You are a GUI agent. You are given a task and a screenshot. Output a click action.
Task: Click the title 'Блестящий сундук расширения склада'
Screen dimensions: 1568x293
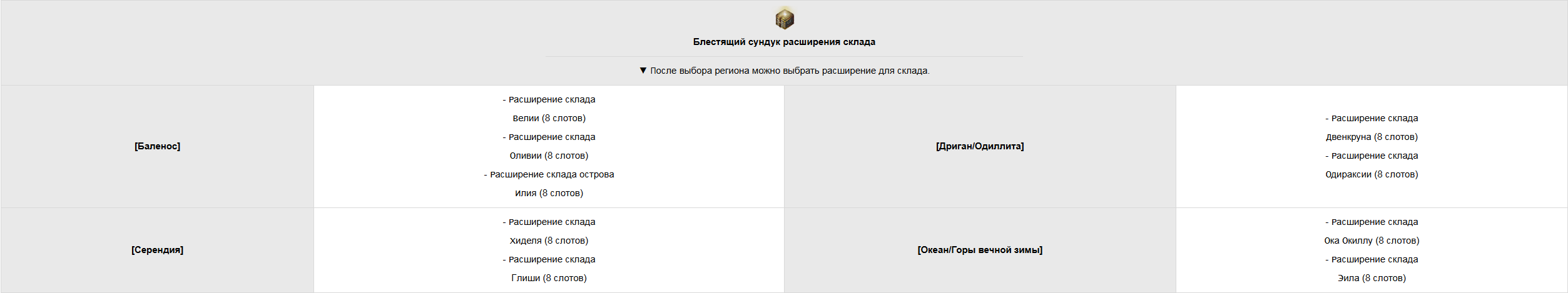784,42
